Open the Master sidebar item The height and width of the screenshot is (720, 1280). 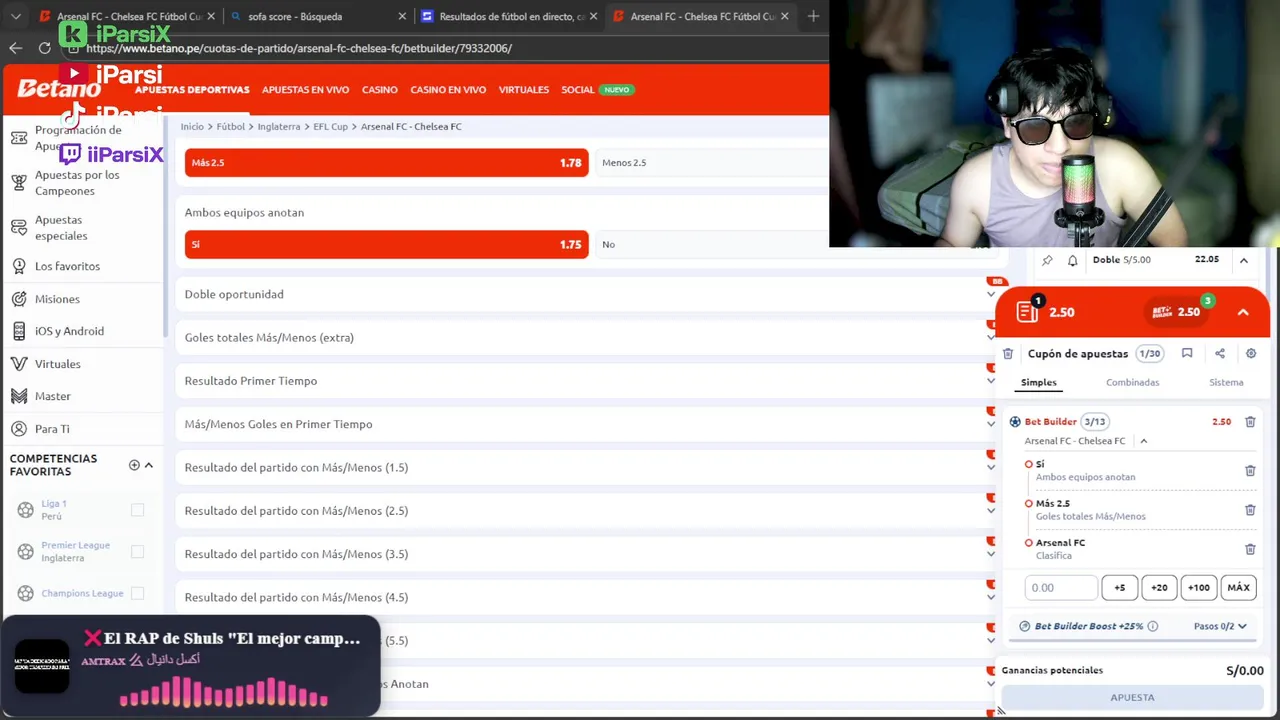(83, 396)
